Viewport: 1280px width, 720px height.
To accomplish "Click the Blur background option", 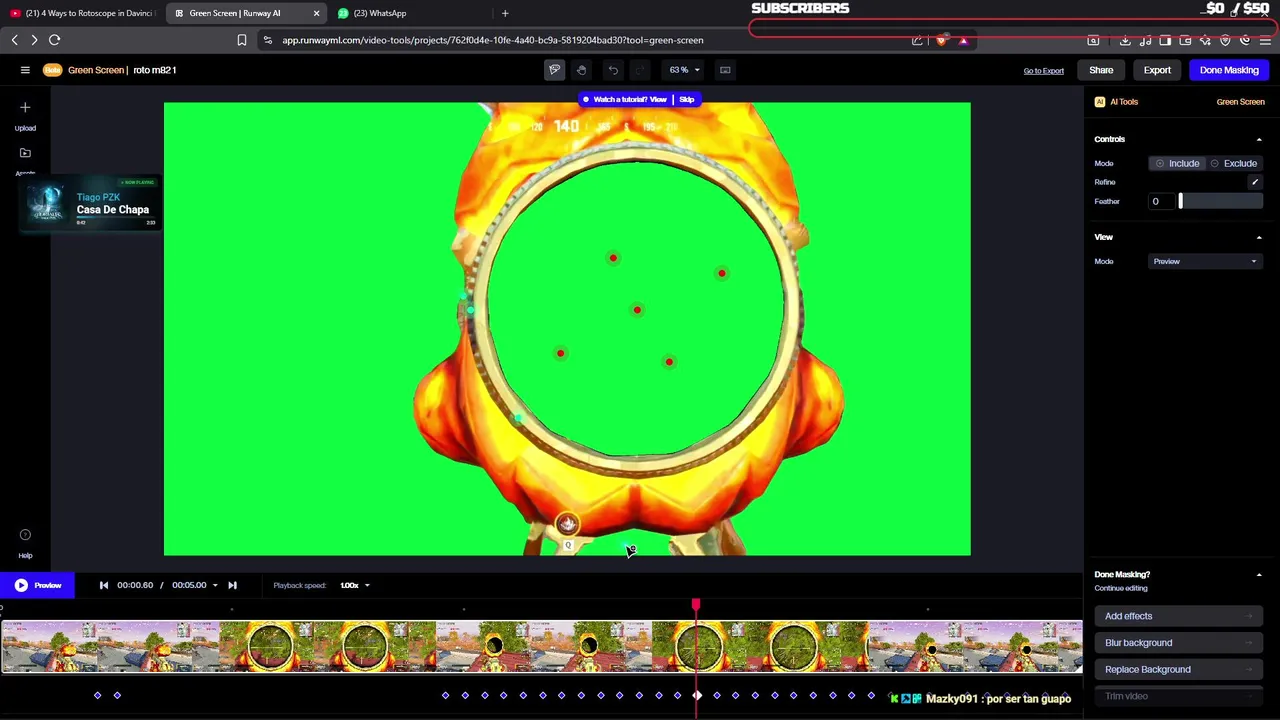I will (1177, 643).
